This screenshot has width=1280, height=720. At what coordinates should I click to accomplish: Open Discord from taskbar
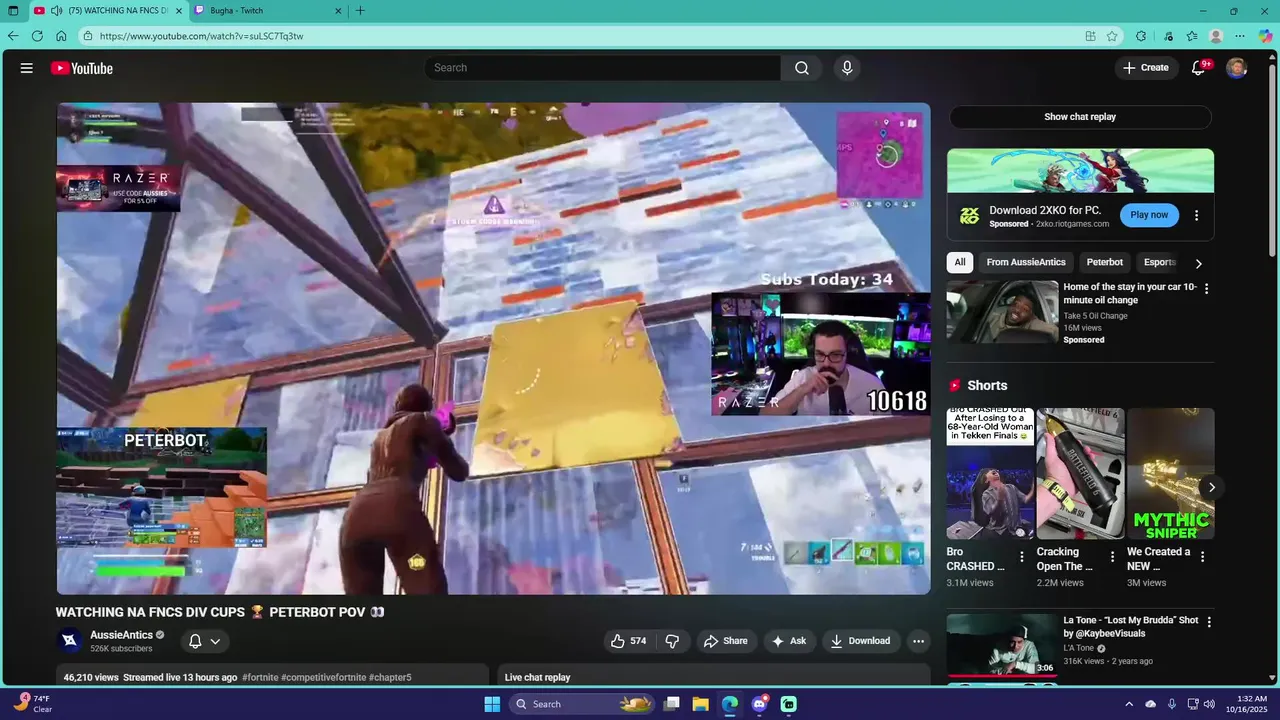click(760, 704)
